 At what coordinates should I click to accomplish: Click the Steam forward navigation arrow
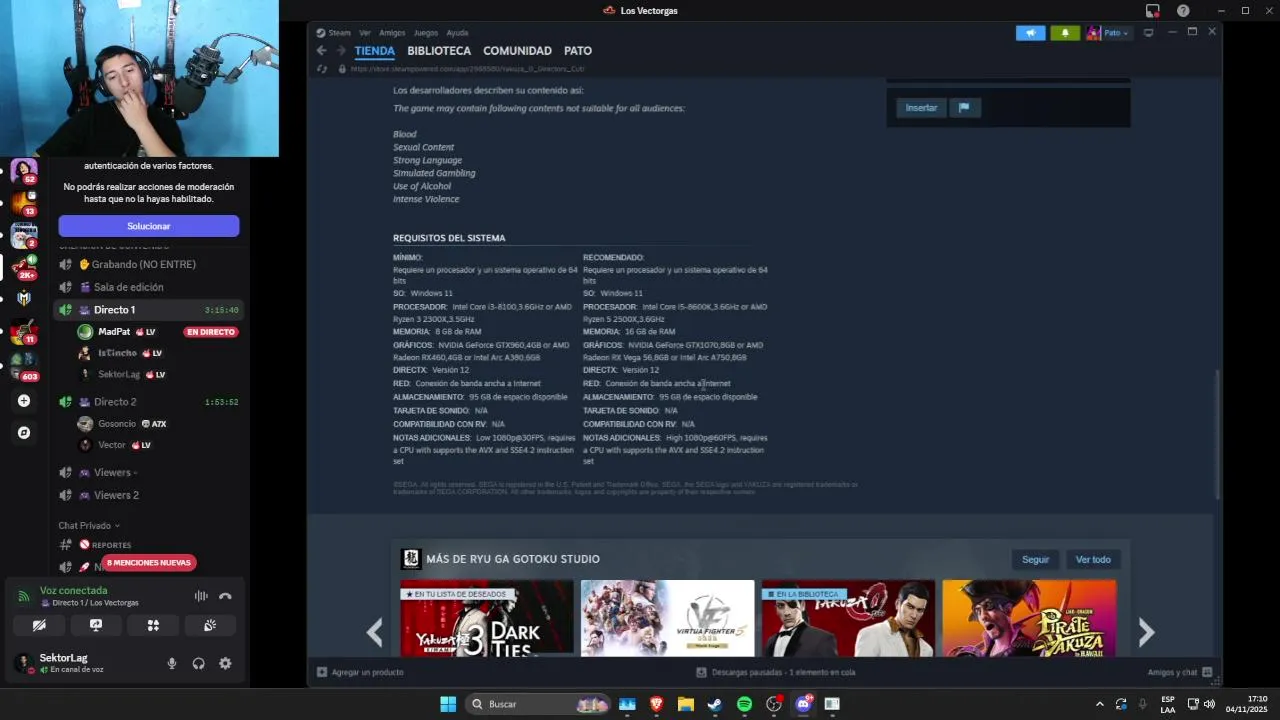340,51
